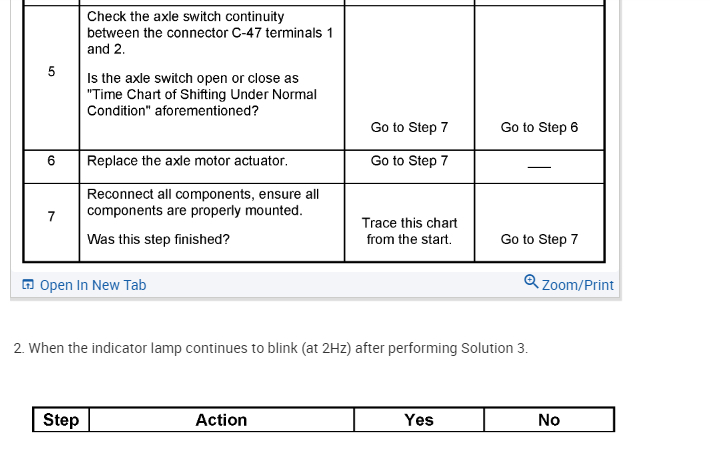Click the No header in lower table
710x458 pixels.
548,420
